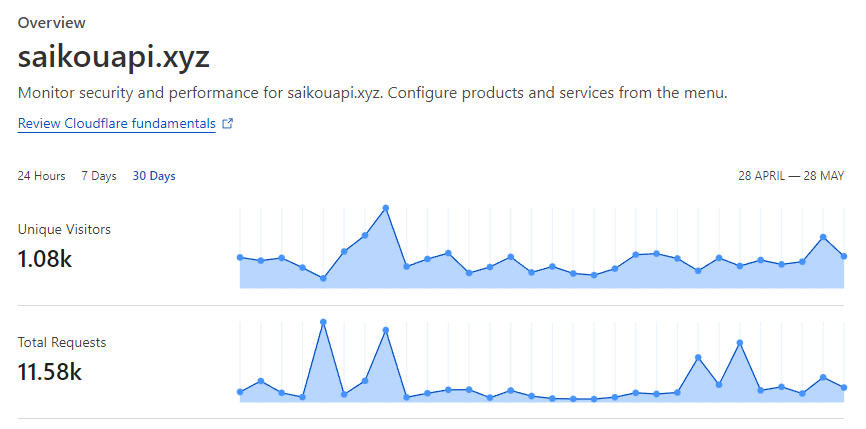Open Review Cloudflare fundamentals link

coord(117,123)
